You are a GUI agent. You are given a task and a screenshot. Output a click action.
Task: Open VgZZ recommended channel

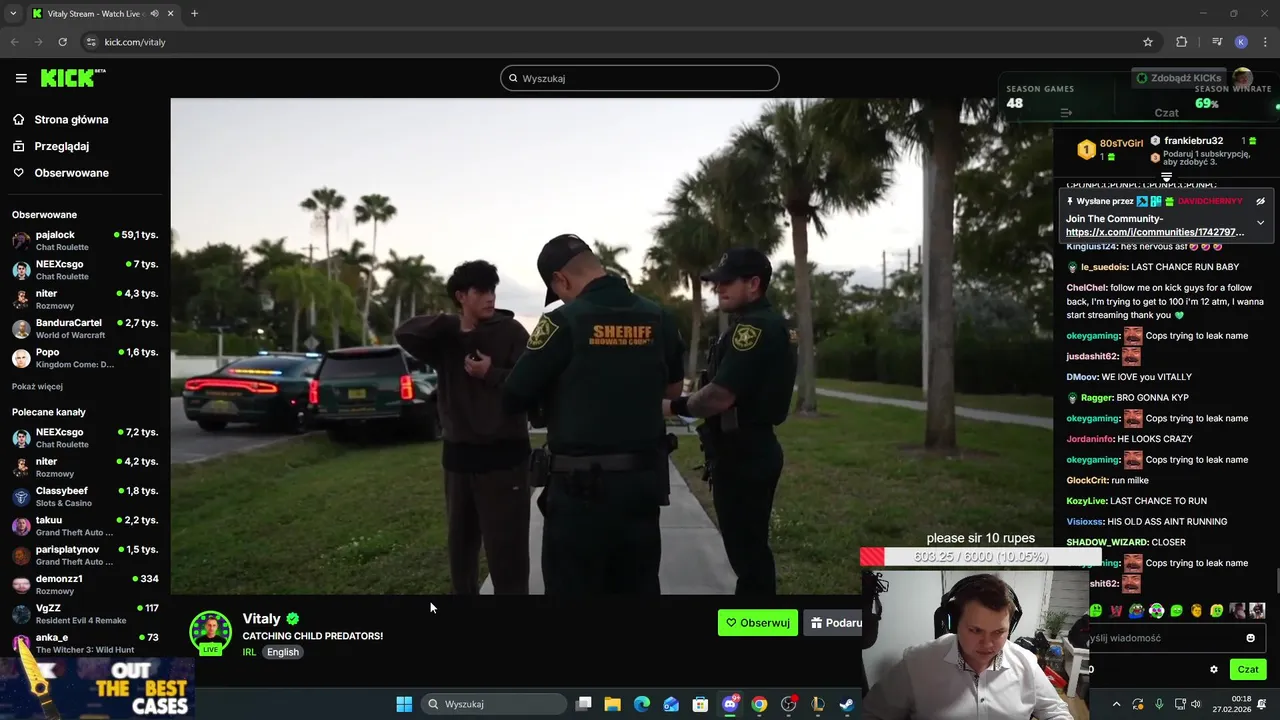click(85, 614)
